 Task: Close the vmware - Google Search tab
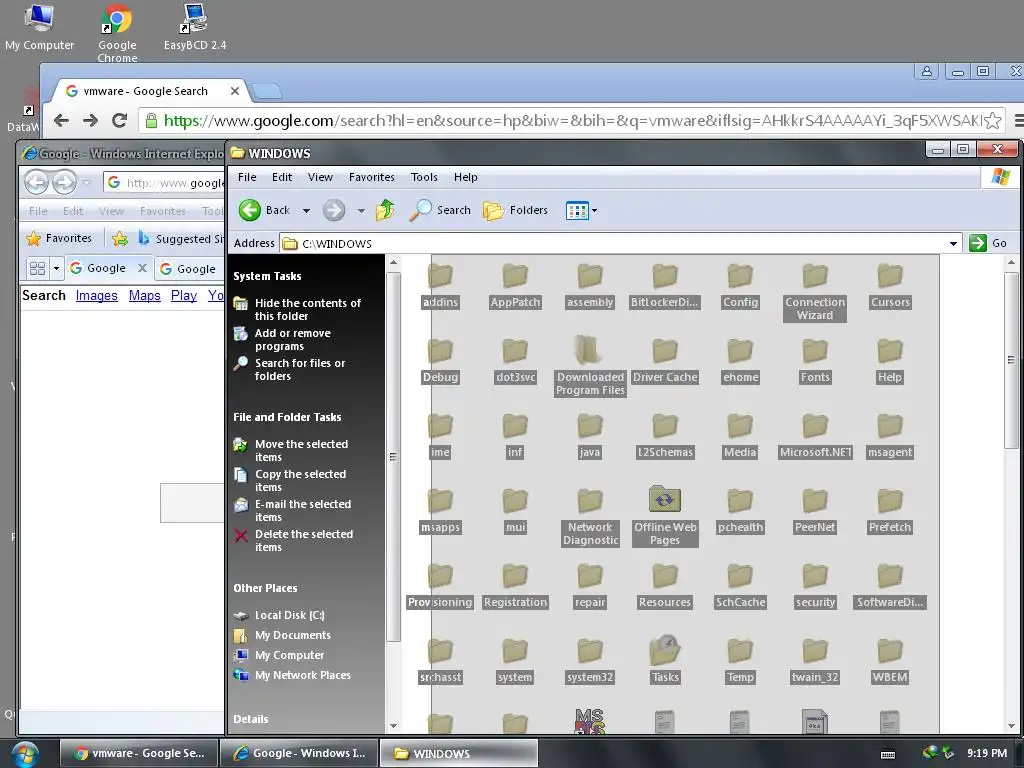pos(234,91)
